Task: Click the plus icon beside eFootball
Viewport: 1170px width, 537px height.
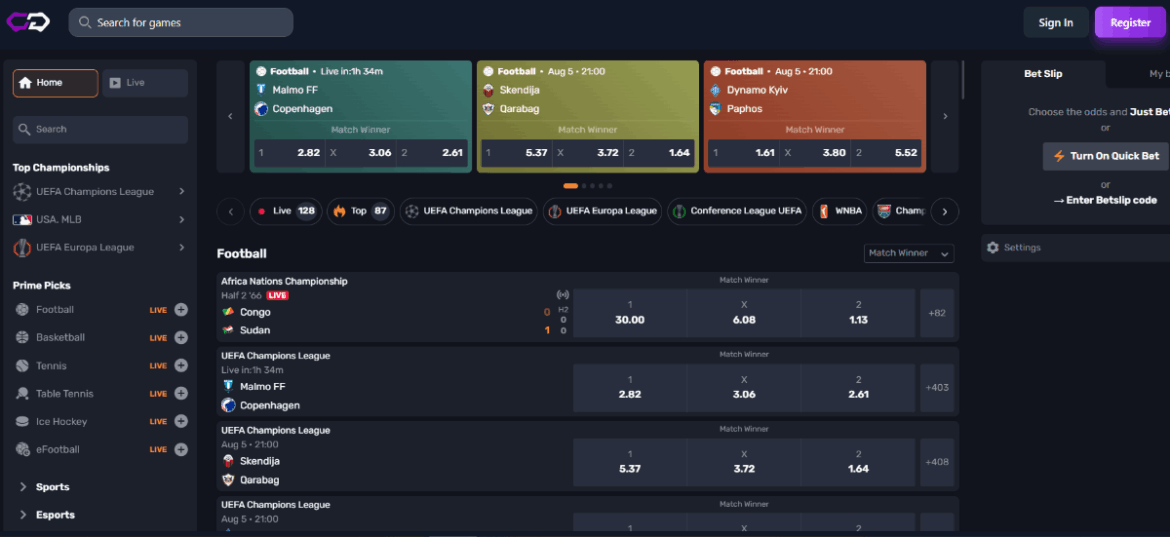Action: pos(181,449)
